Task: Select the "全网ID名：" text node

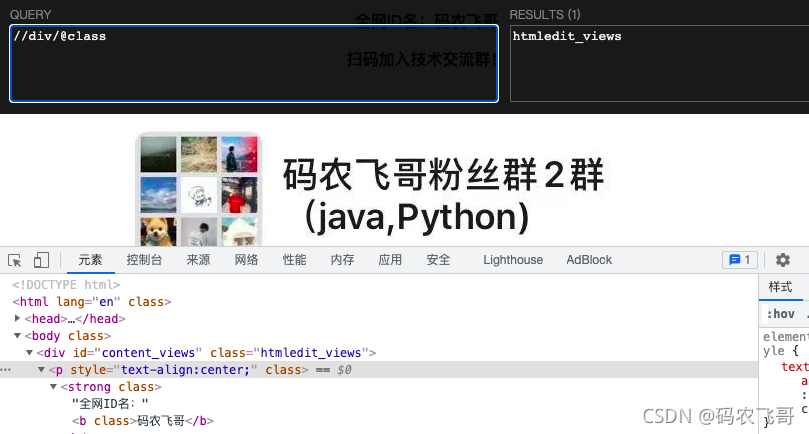Action: [110, 404]
